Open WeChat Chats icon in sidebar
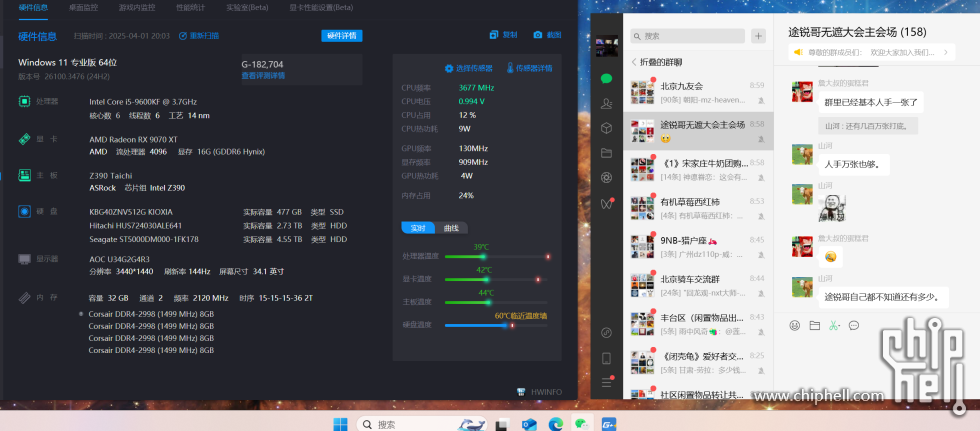The width and height of the screenshot is (980, 431). point(606,79)
